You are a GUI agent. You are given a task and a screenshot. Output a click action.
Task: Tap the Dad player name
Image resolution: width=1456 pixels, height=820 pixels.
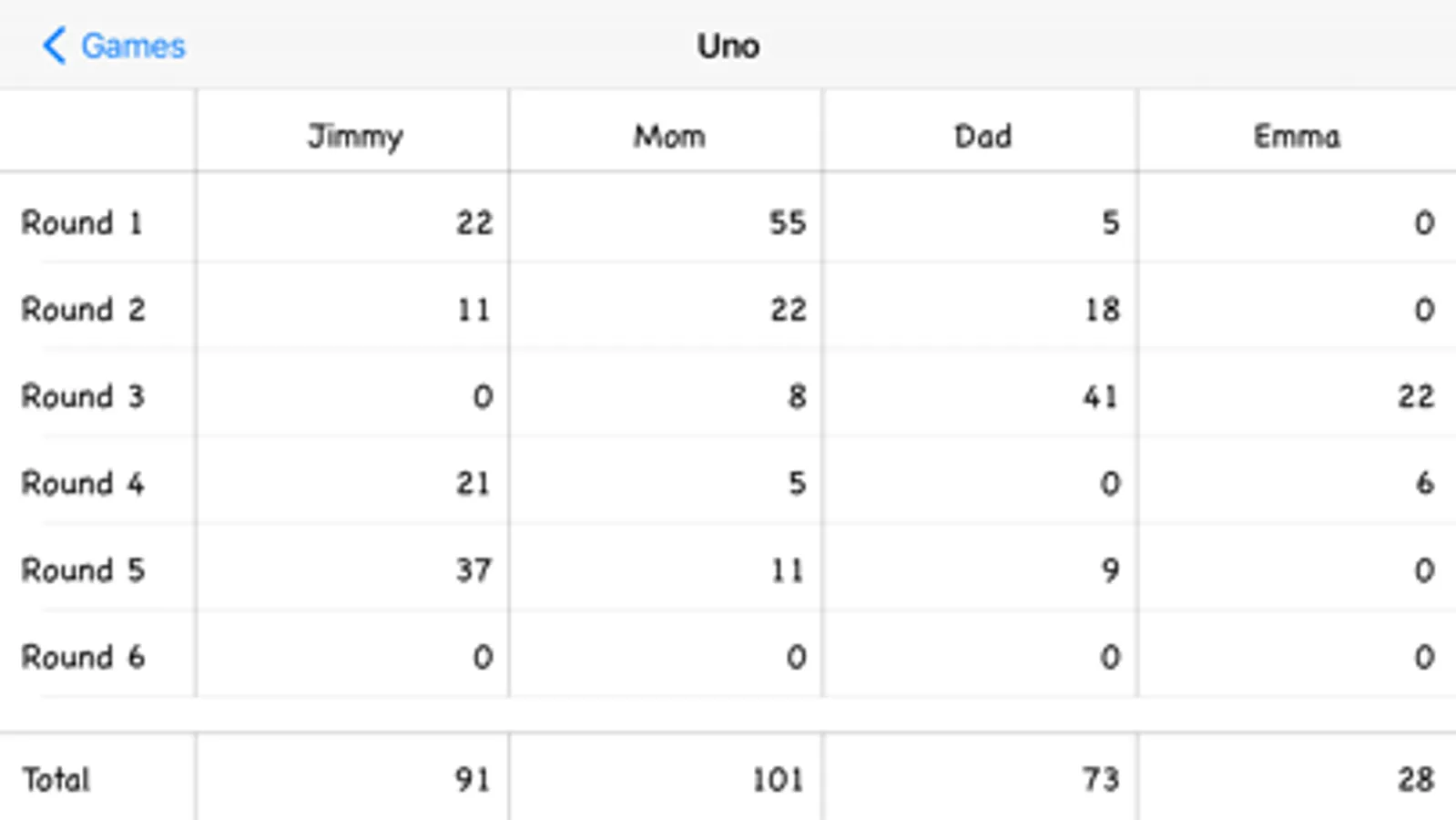983,137
